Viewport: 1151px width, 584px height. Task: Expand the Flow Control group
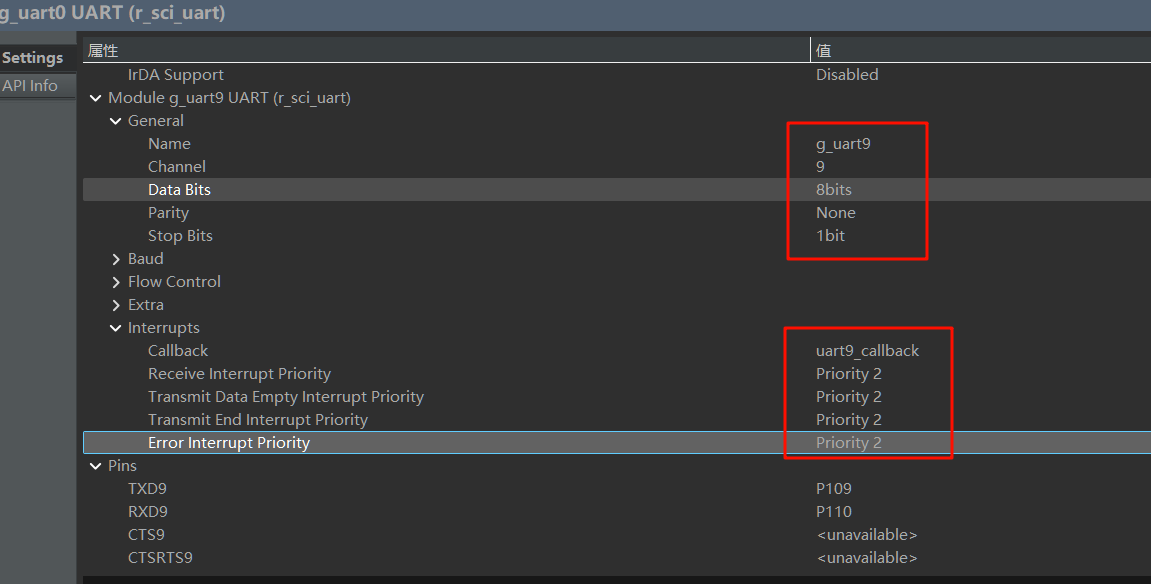(x=115, y=282)
